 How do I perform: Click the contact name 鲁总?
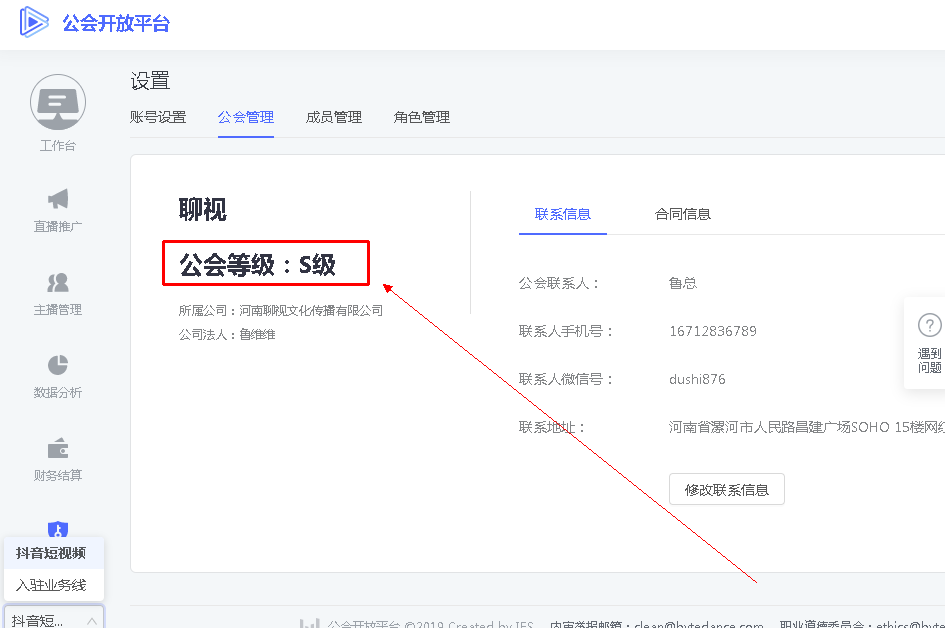point(683,283)
